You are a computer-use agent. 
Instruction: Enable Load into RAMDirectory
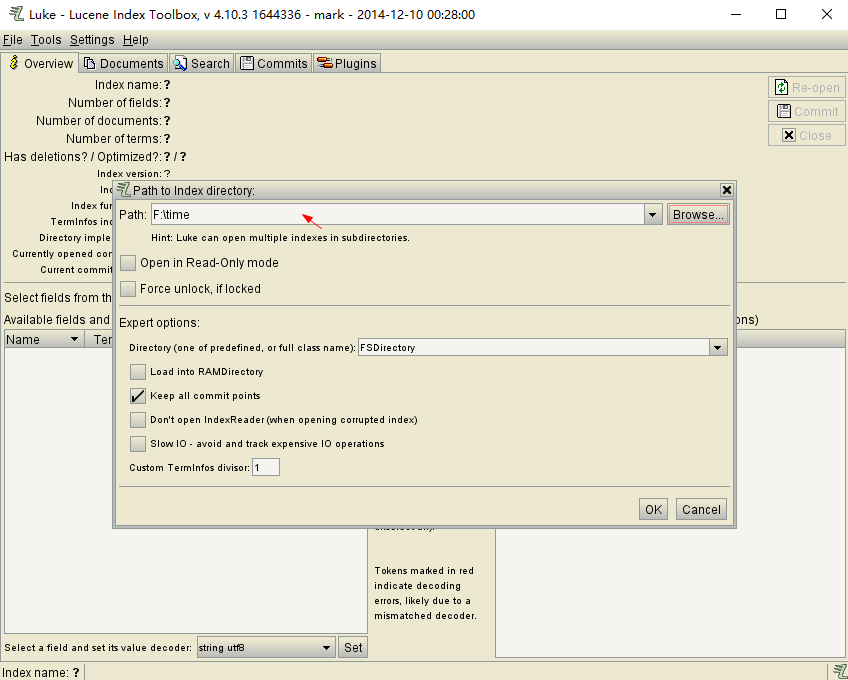pos(138,372)
